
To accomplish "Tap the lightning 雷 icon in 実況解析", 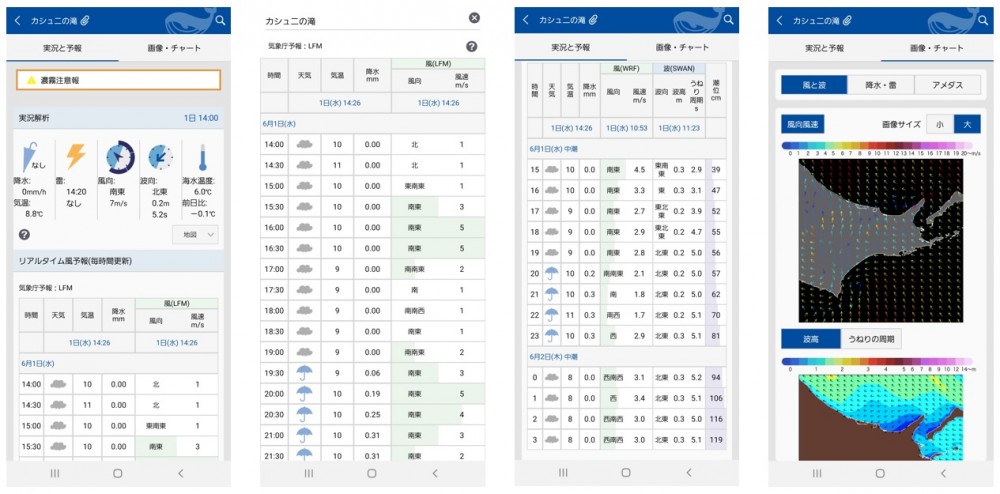I will (x=76, y=156).
